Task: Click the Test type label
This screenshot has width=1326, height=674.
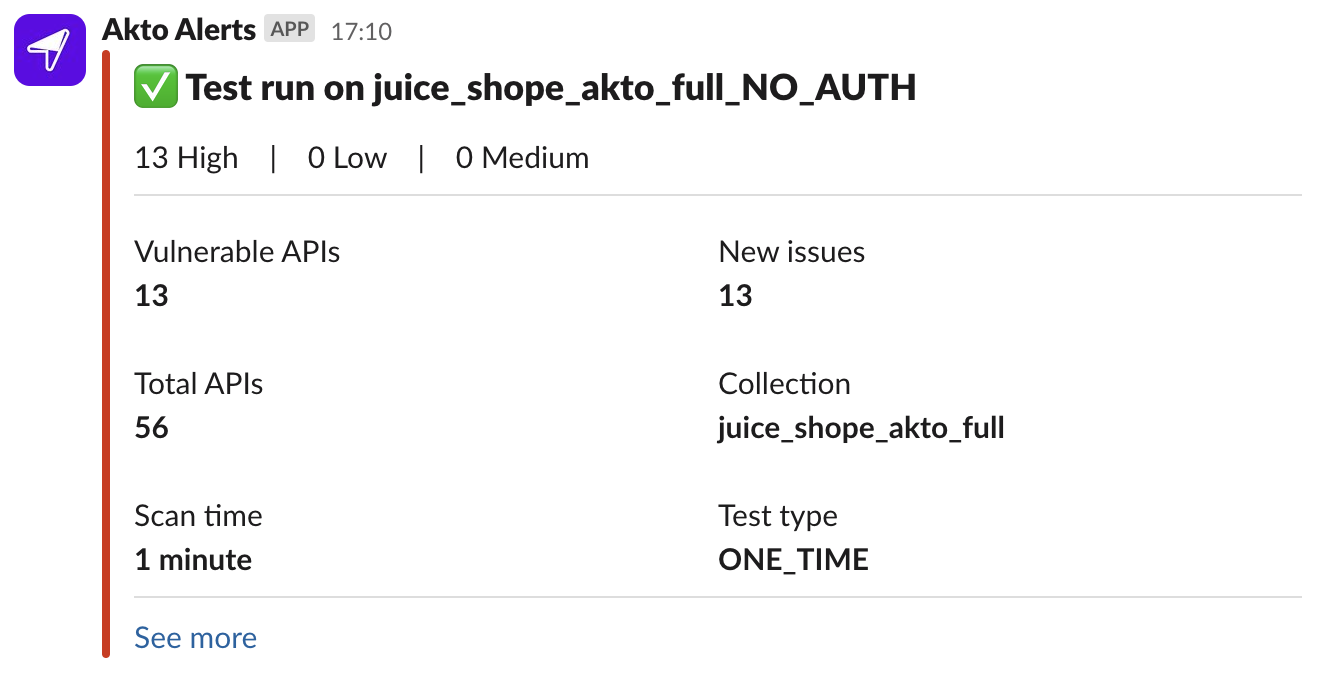Action: (x=778, y=516)
